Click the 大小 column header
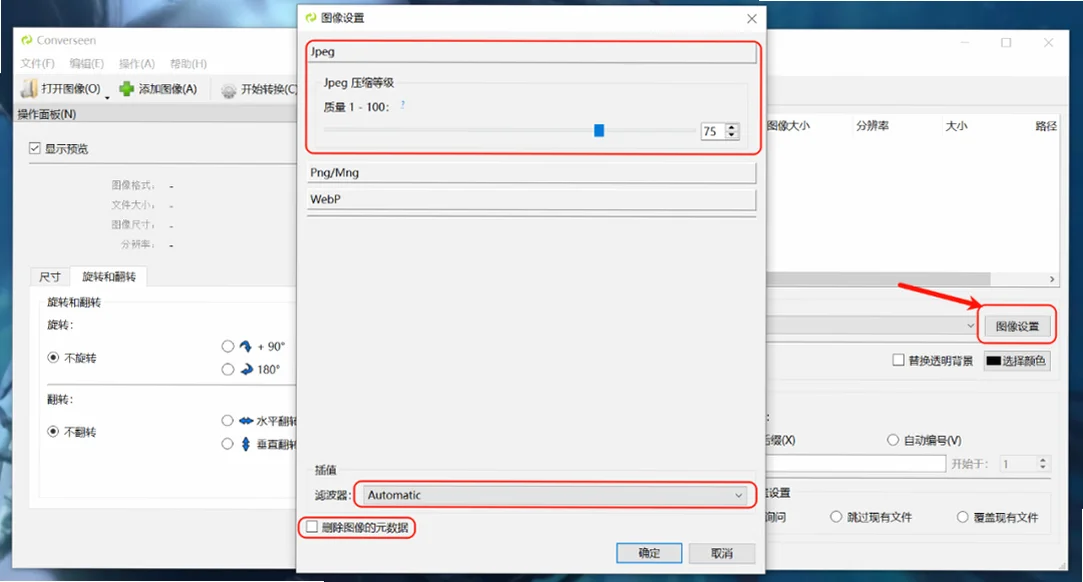This screenshot has width=1083, height=582. [x=957, y=126]
